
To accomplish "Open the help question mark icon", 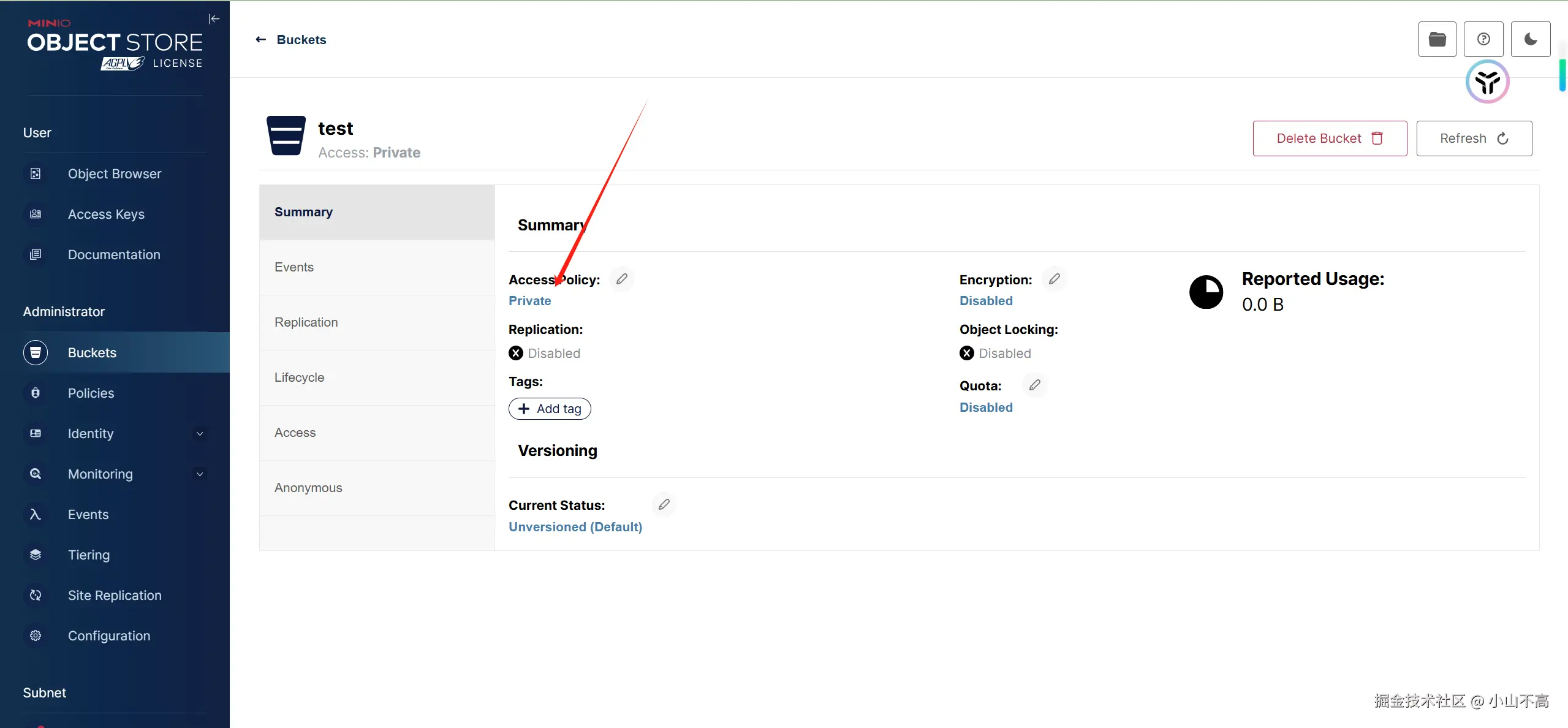I will click(x=1483, y=39).
